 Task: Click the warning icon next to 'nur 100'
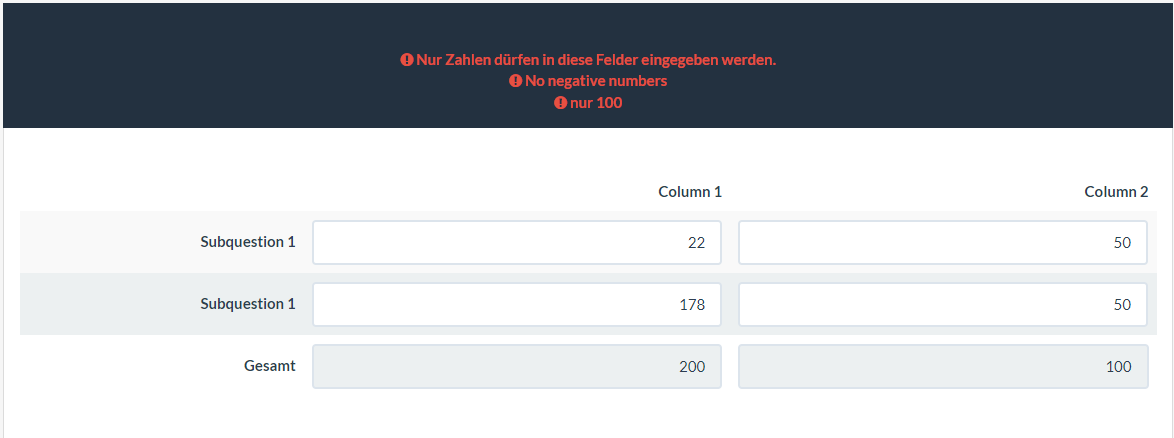click(x=560, y=103)
